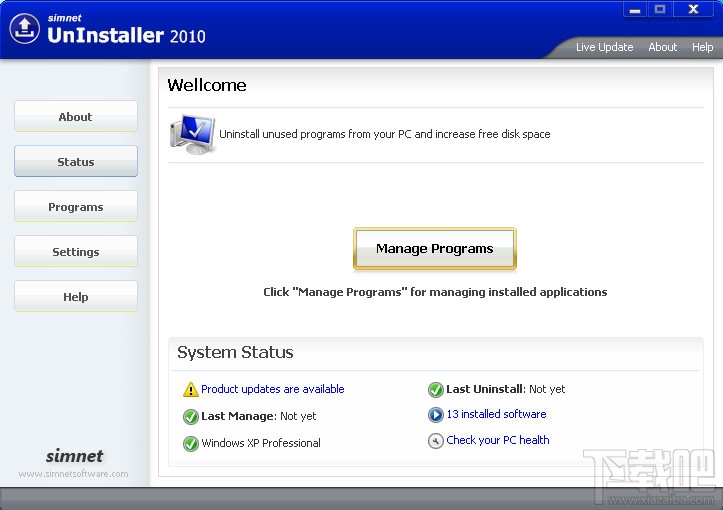Click the Windows XP Professional text

click(261, 443)
